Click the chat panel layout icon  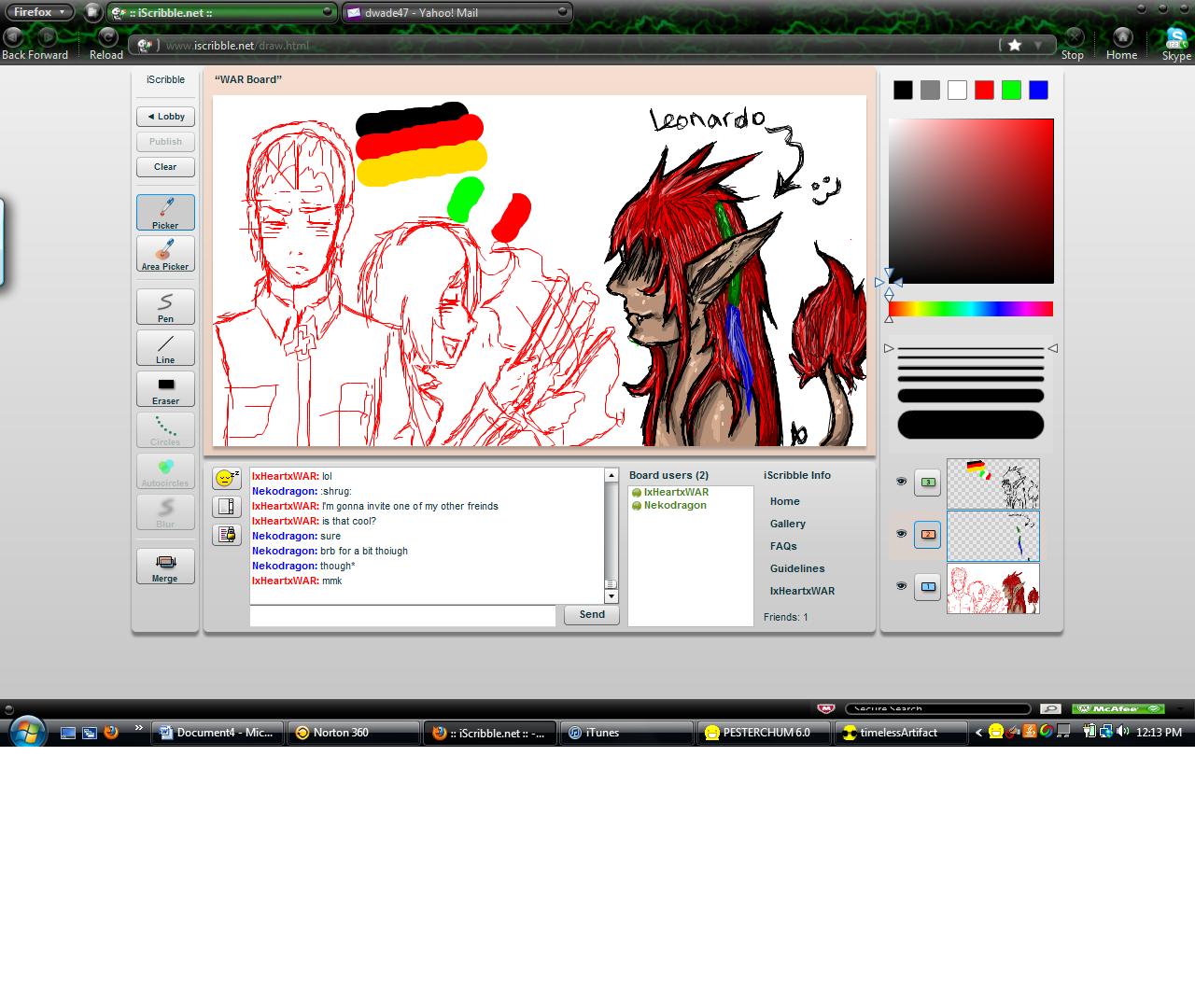(x=227, y=507)
